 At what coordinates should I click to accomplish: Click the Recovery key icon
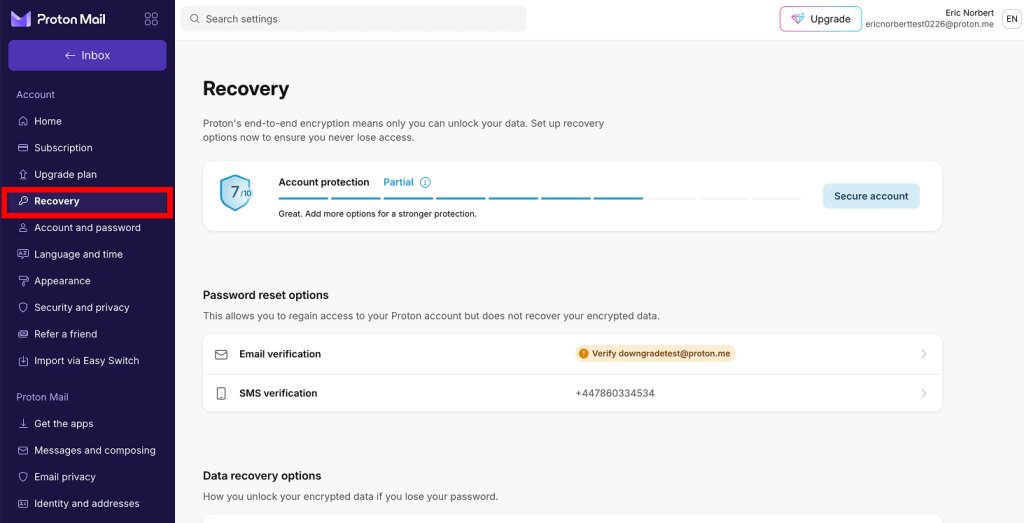[23, 201]
